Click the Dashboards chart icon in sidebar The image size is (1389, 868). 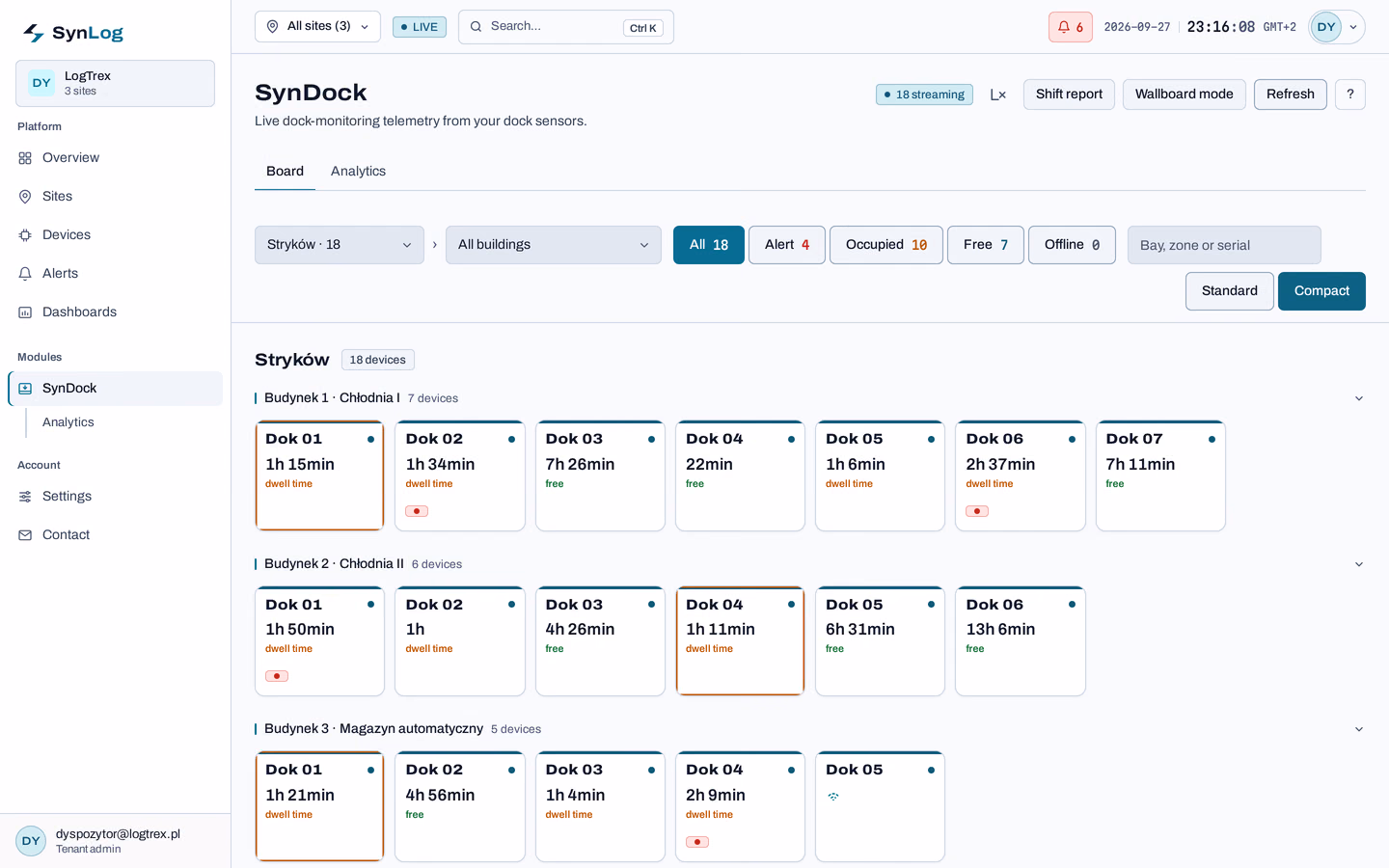(x=25, y=312)
